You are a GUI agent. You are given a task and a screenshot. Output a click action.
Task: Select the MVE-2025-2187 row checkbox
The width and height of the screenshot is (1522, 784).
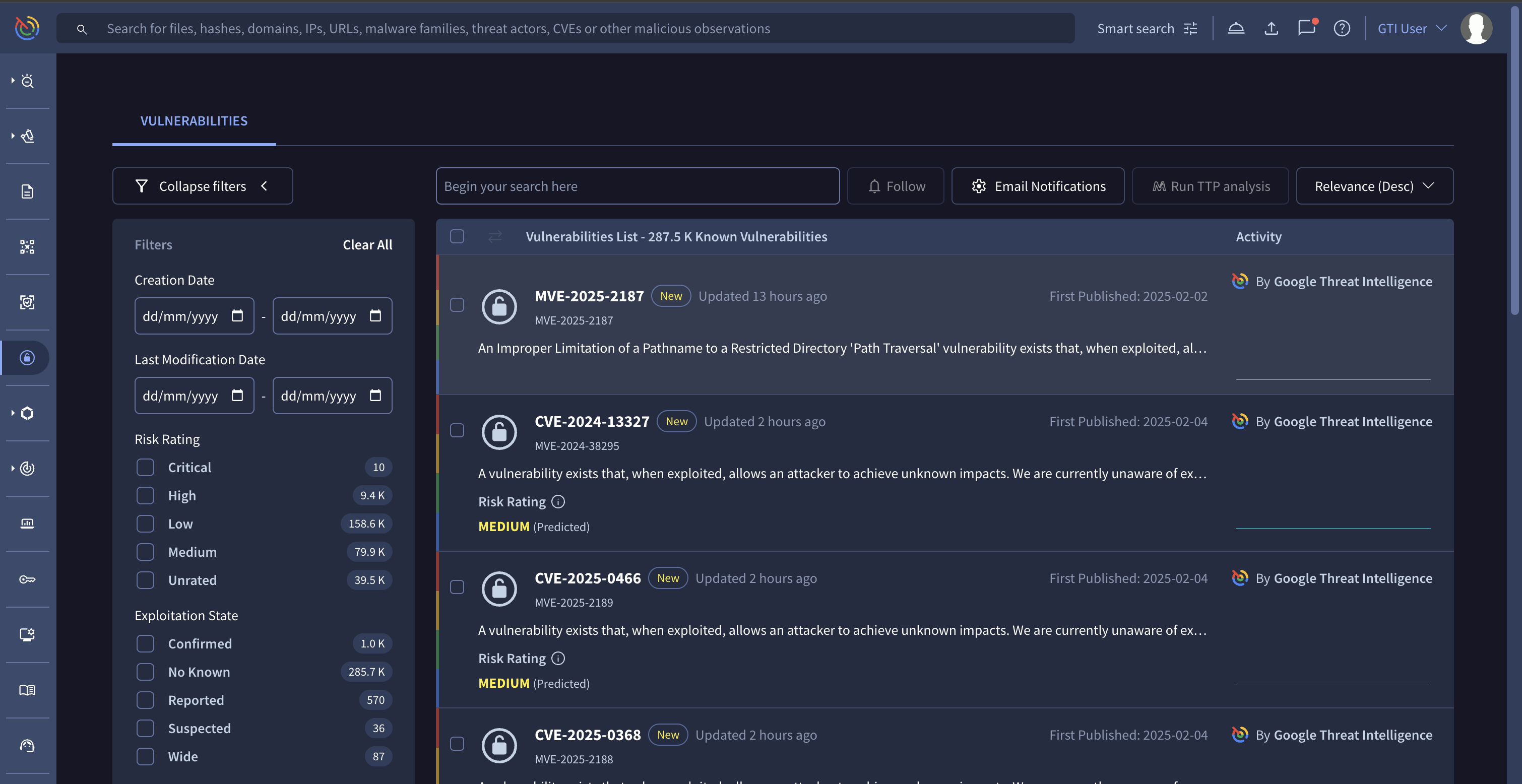coord(457,305)
